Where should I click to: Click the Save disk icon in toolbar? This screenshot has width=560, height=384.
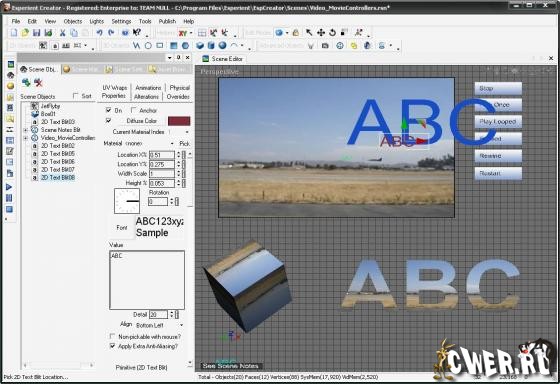pos(36,33)
